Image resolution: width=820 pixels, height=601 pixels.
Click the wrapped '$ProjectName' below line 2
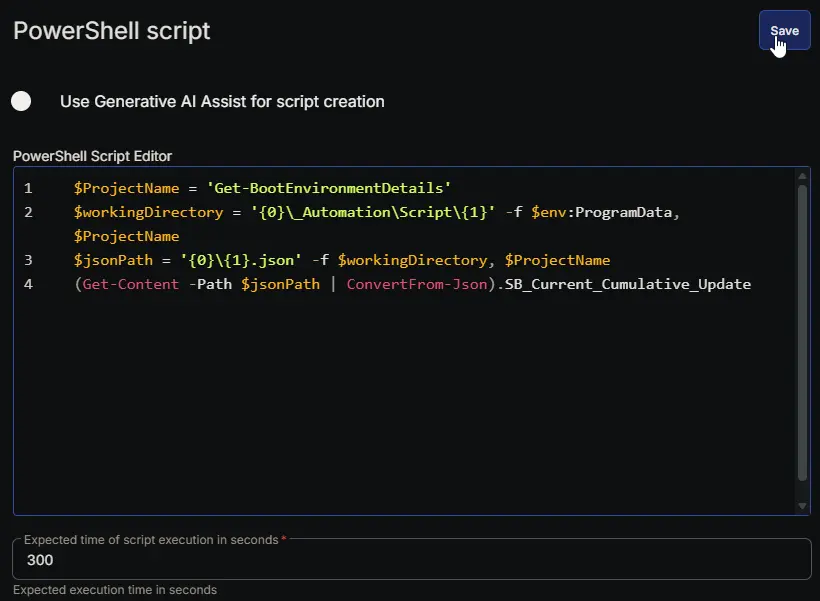127,236
